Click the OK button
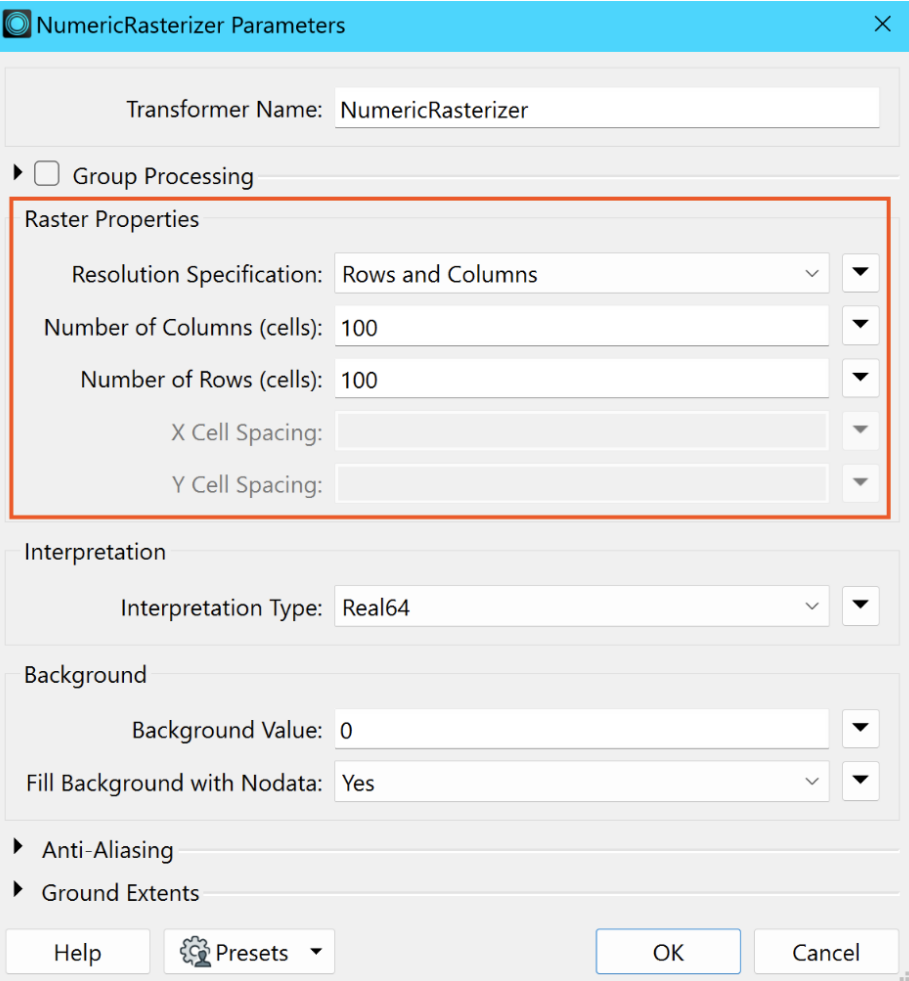The image size is (909, 981). pos(668,952)
